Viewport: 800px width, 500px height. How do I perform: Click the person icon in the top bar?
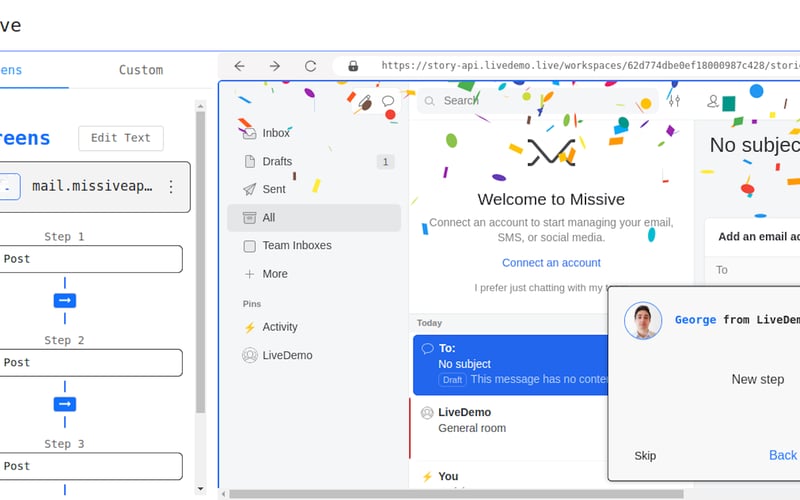[712, 101]
